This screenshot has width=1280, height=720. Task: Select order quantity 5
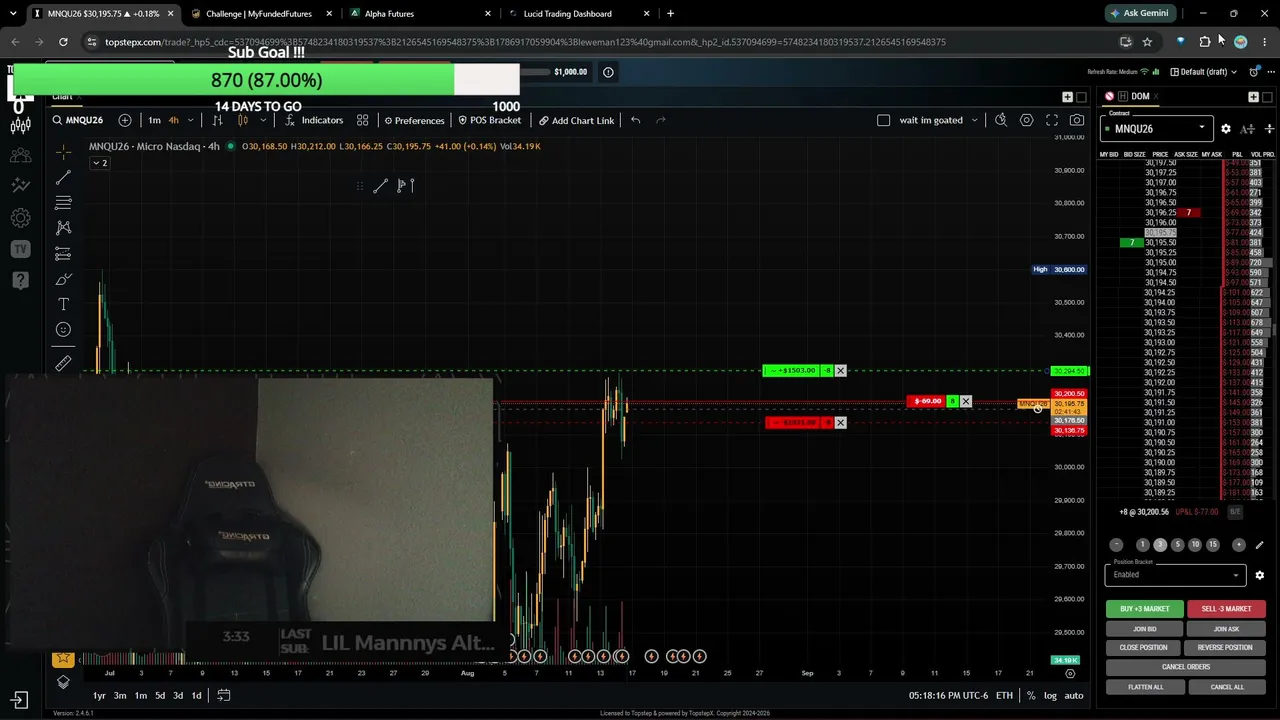pyautogui.click(x=1177, y=545)
